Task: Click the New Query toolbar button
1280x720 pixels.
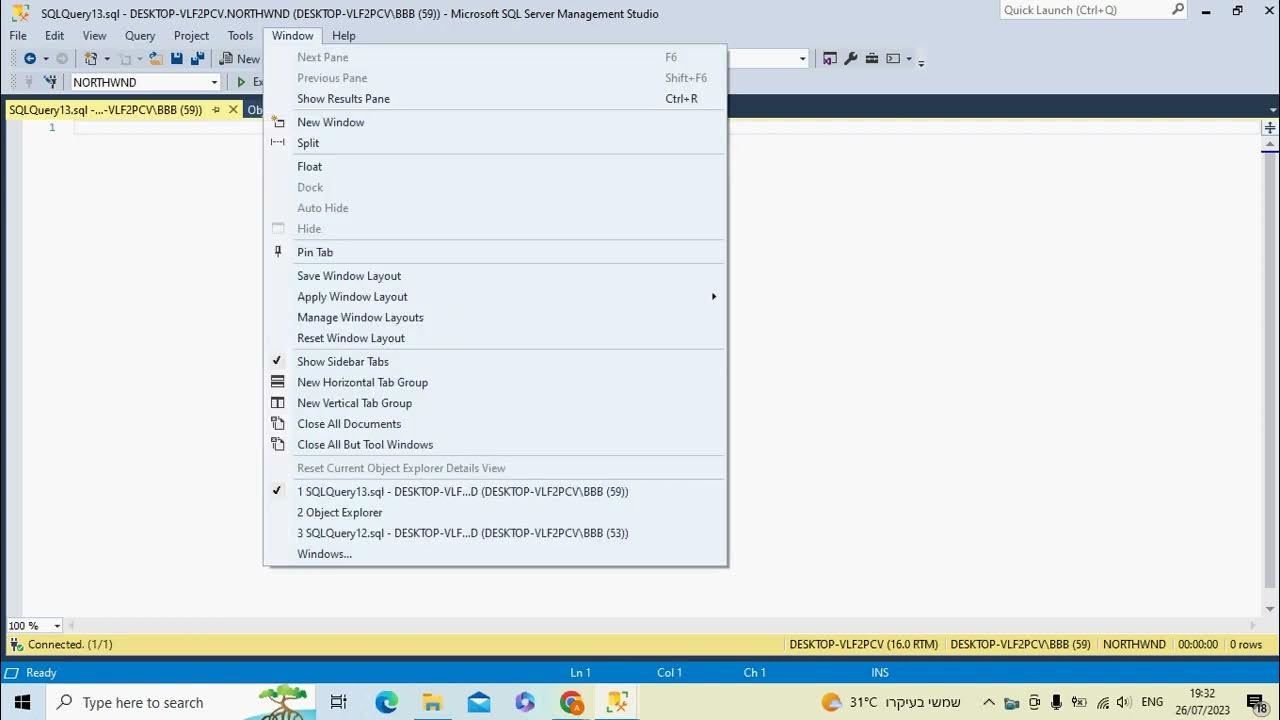Action: click(x=240, y=59)
